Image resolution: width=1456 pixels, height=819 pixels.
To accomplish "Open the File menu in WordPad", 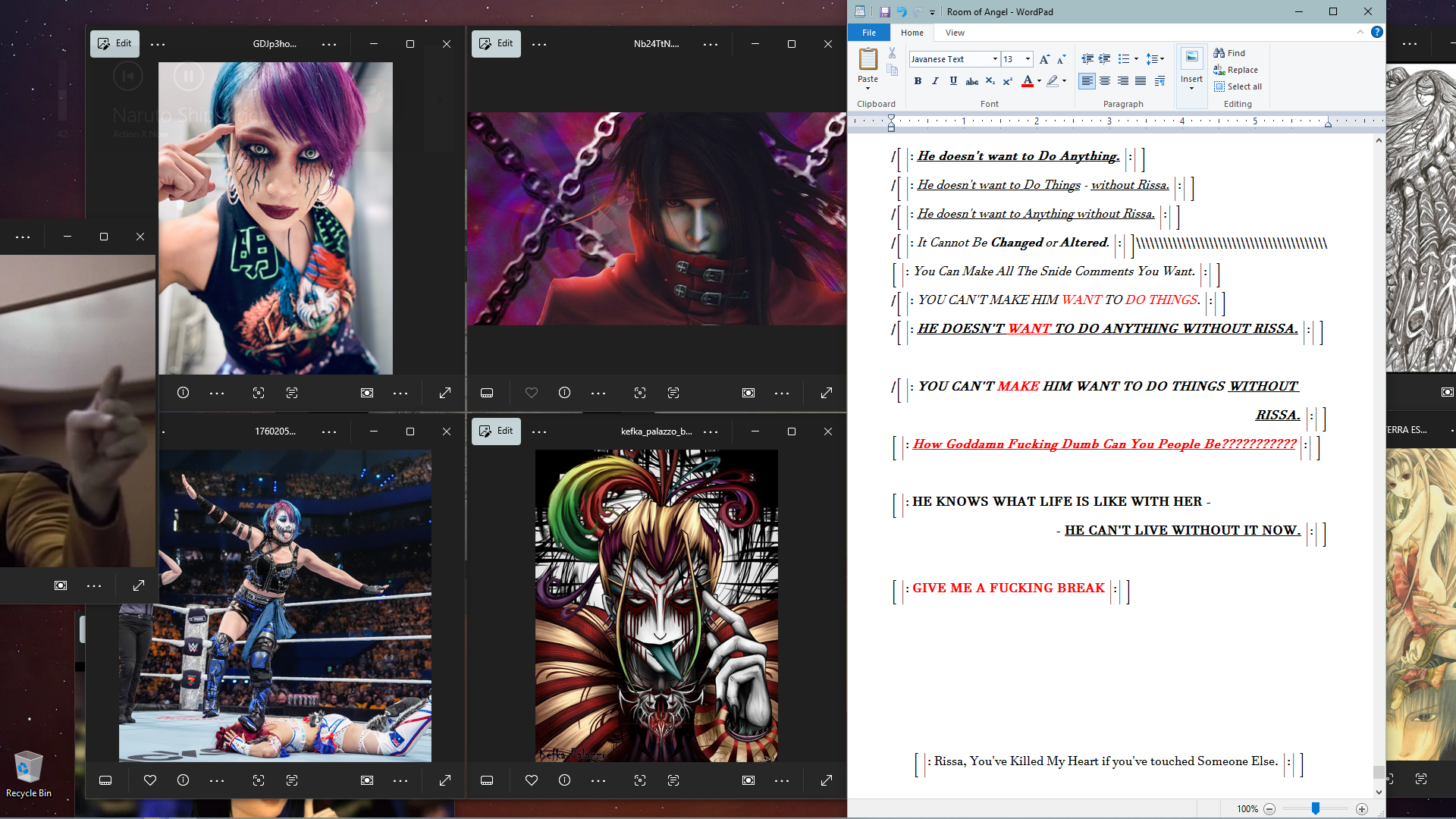I will tap(869, 33).
